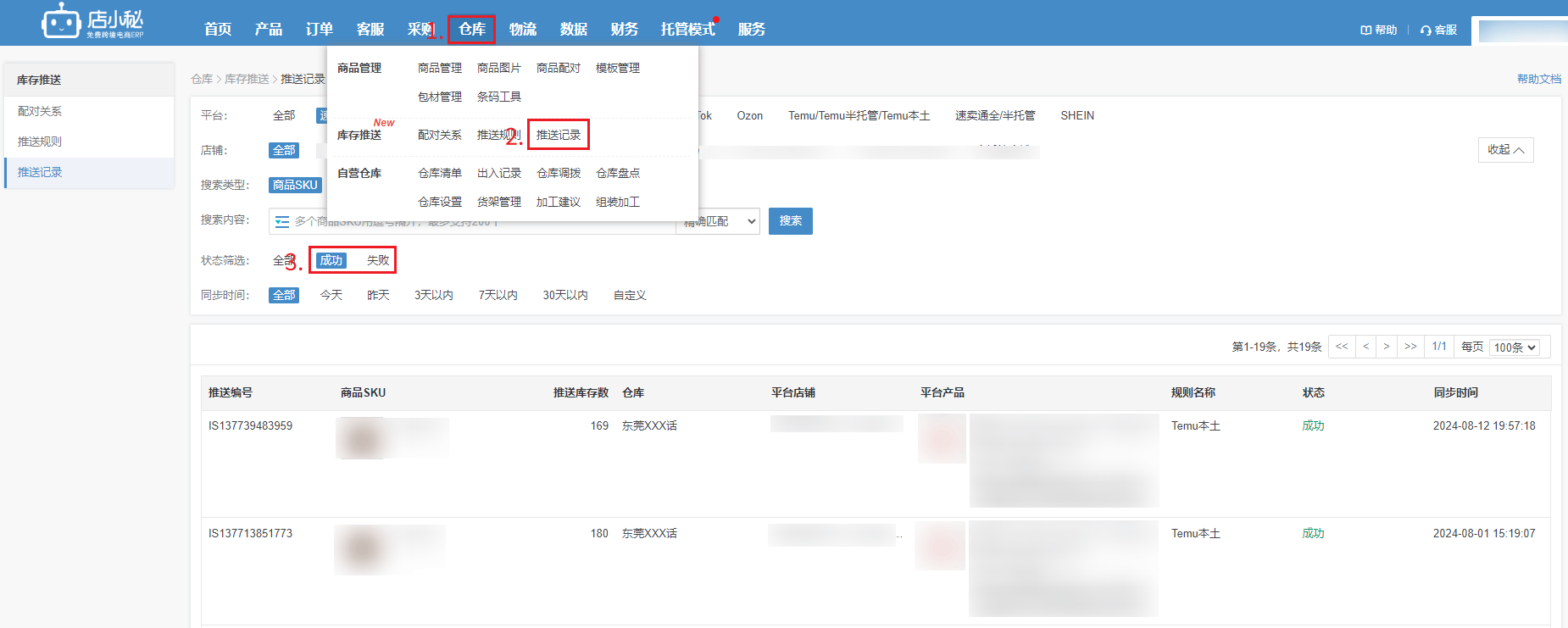Select 商品配对 in dropdown menu
This screenshot has width=1568, height=628.
pyautogui.click(x=559, y=68)
